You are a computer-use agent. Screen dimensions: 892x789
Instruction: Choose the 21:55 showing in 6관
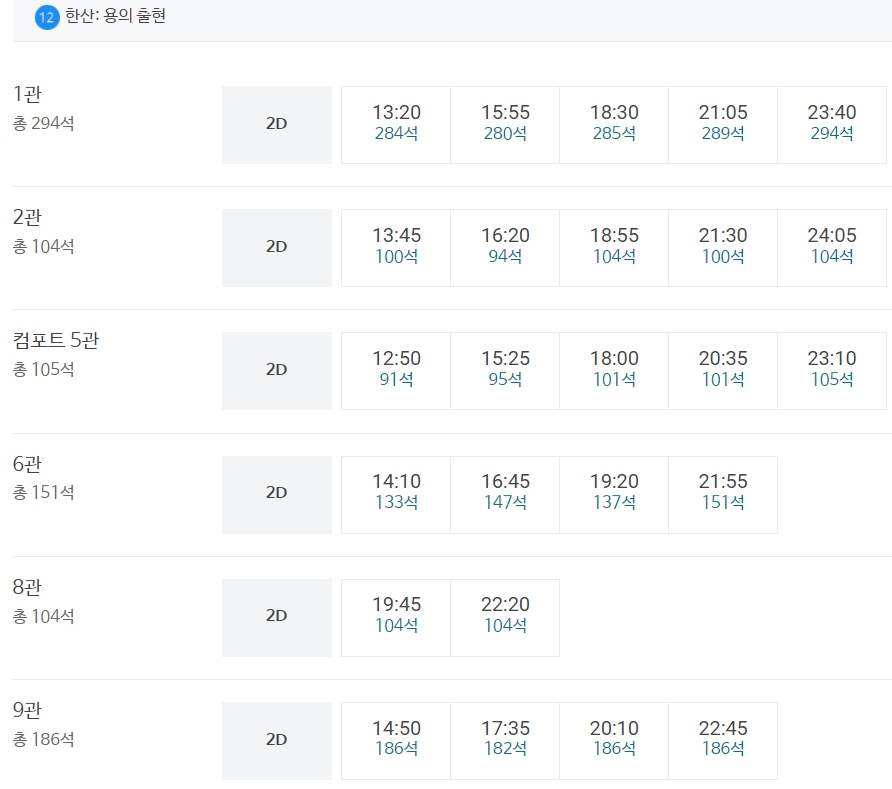coord(723,495)
